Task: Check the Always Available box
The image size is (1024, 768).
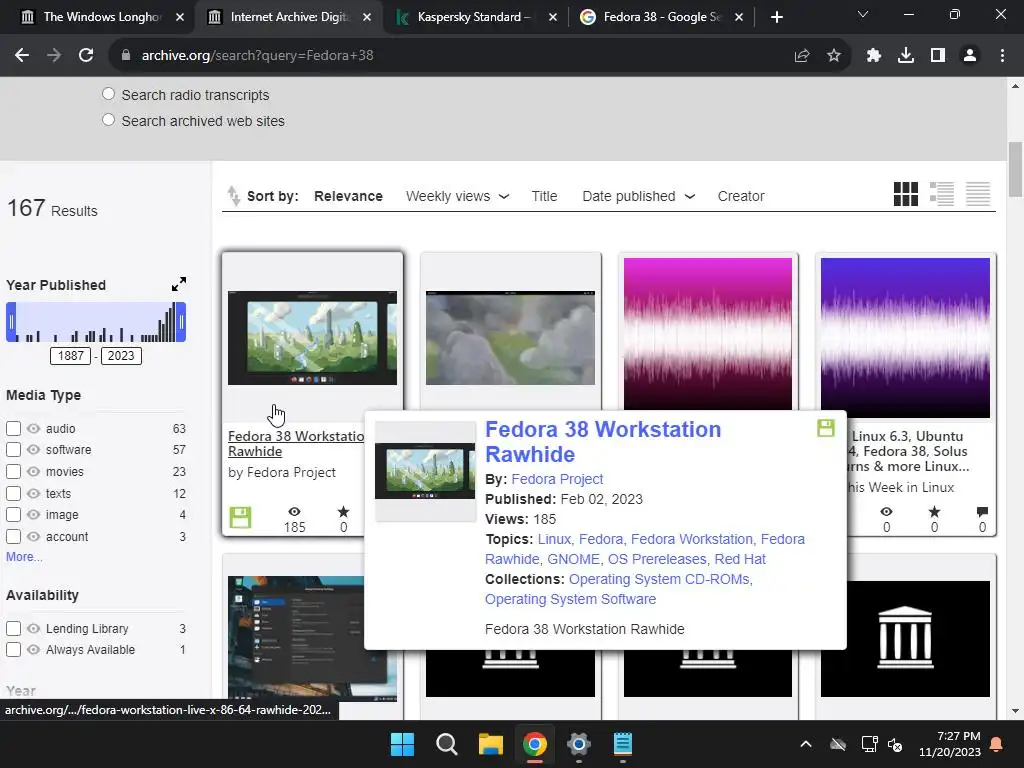Action: [x=13, y=650]
